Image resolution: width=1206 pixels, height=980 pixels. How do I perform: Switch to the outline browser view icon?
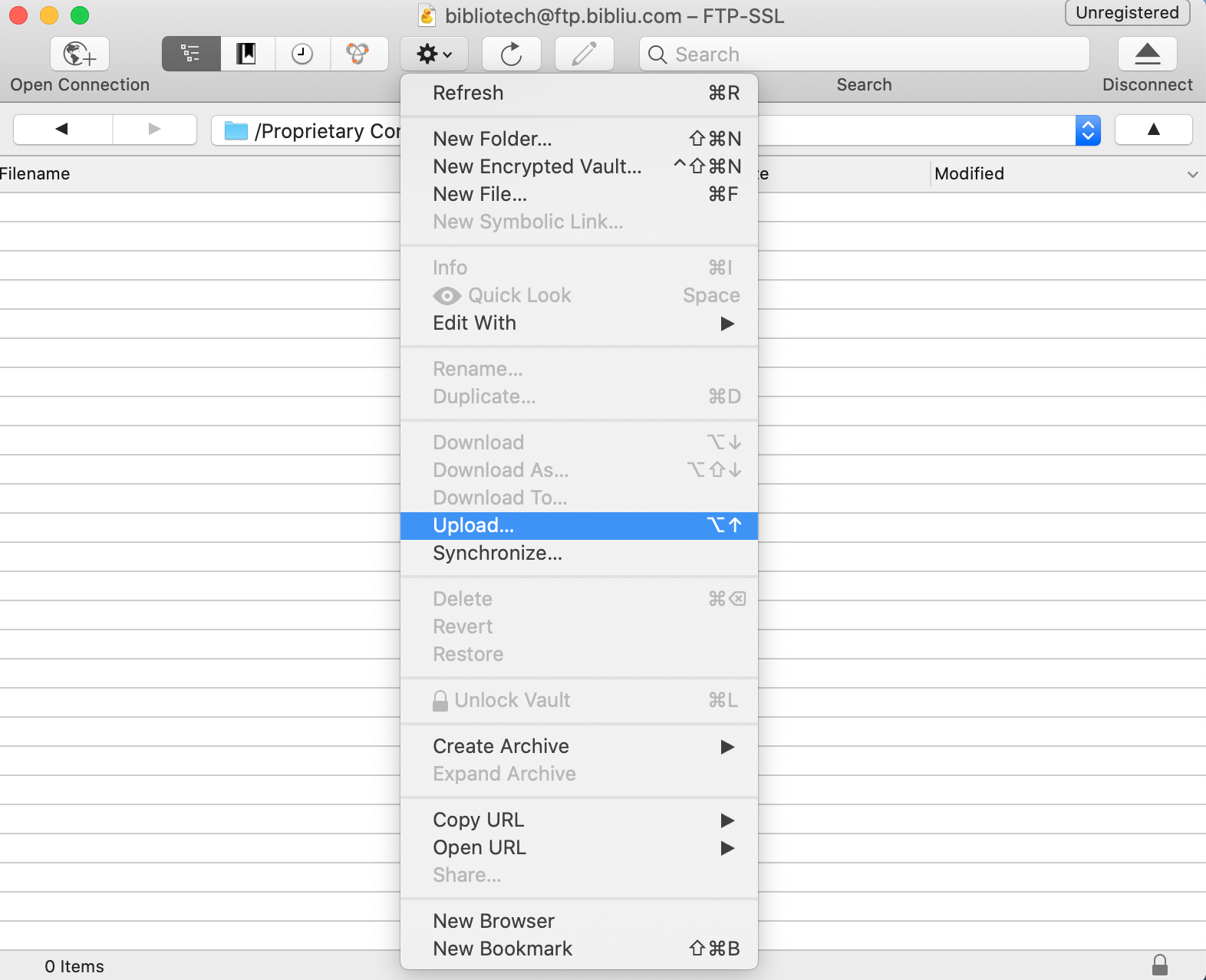click(x=191, y=54)
